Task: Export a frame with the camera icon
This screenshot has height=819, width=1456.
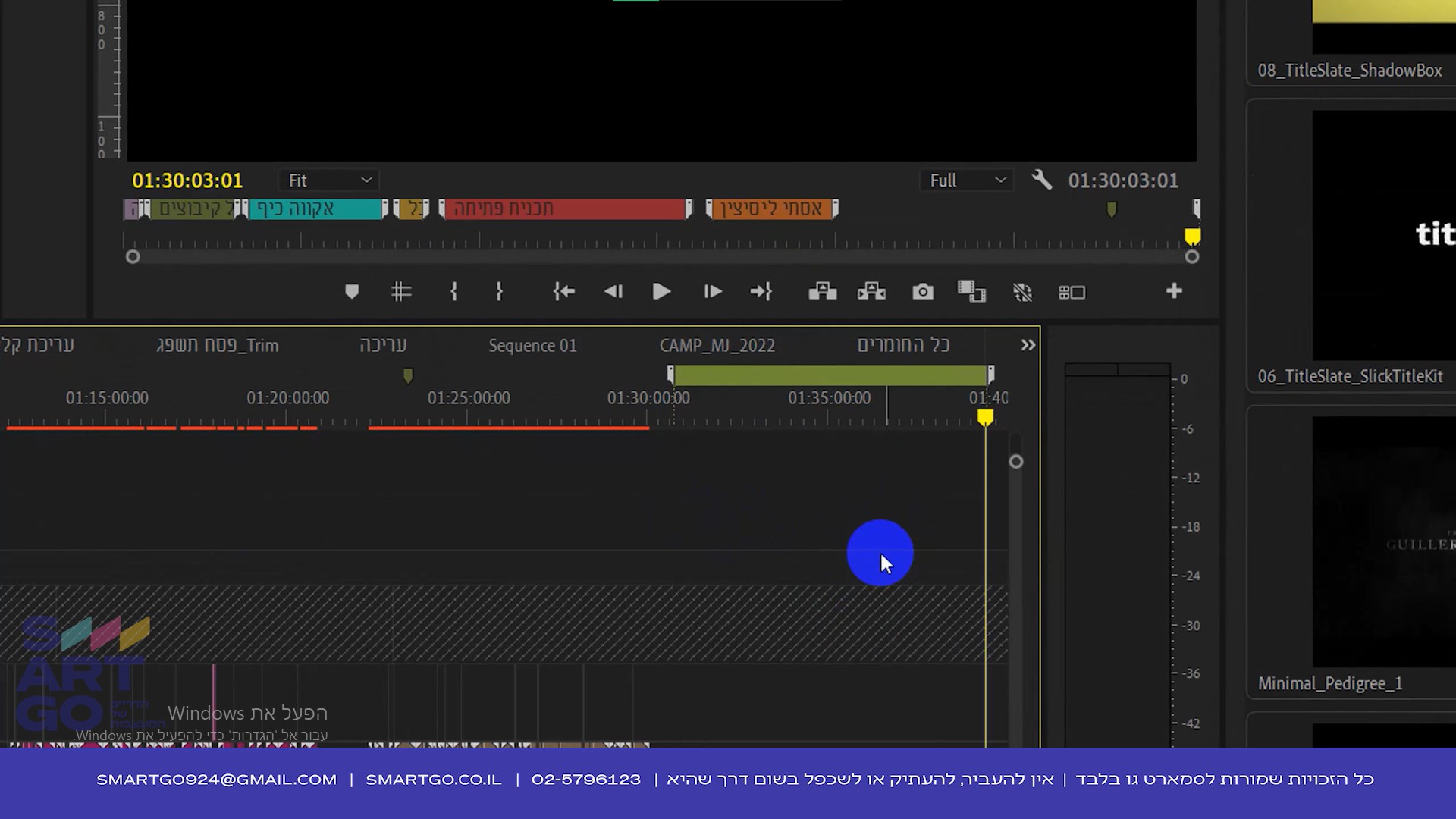Action: [922, 292]
